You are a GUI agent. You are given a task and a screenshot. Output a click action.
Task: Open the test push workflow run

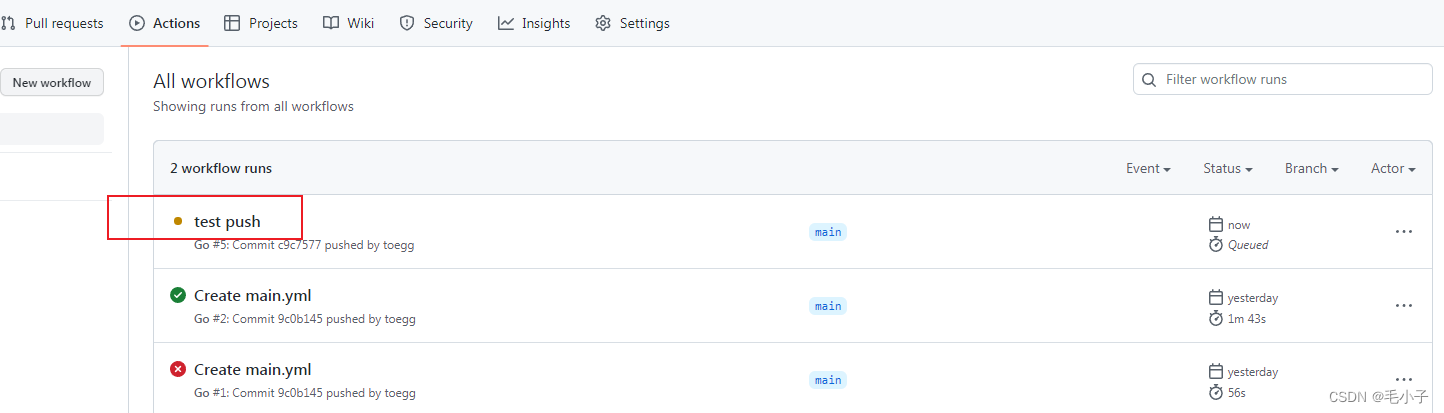pos(227,221)
